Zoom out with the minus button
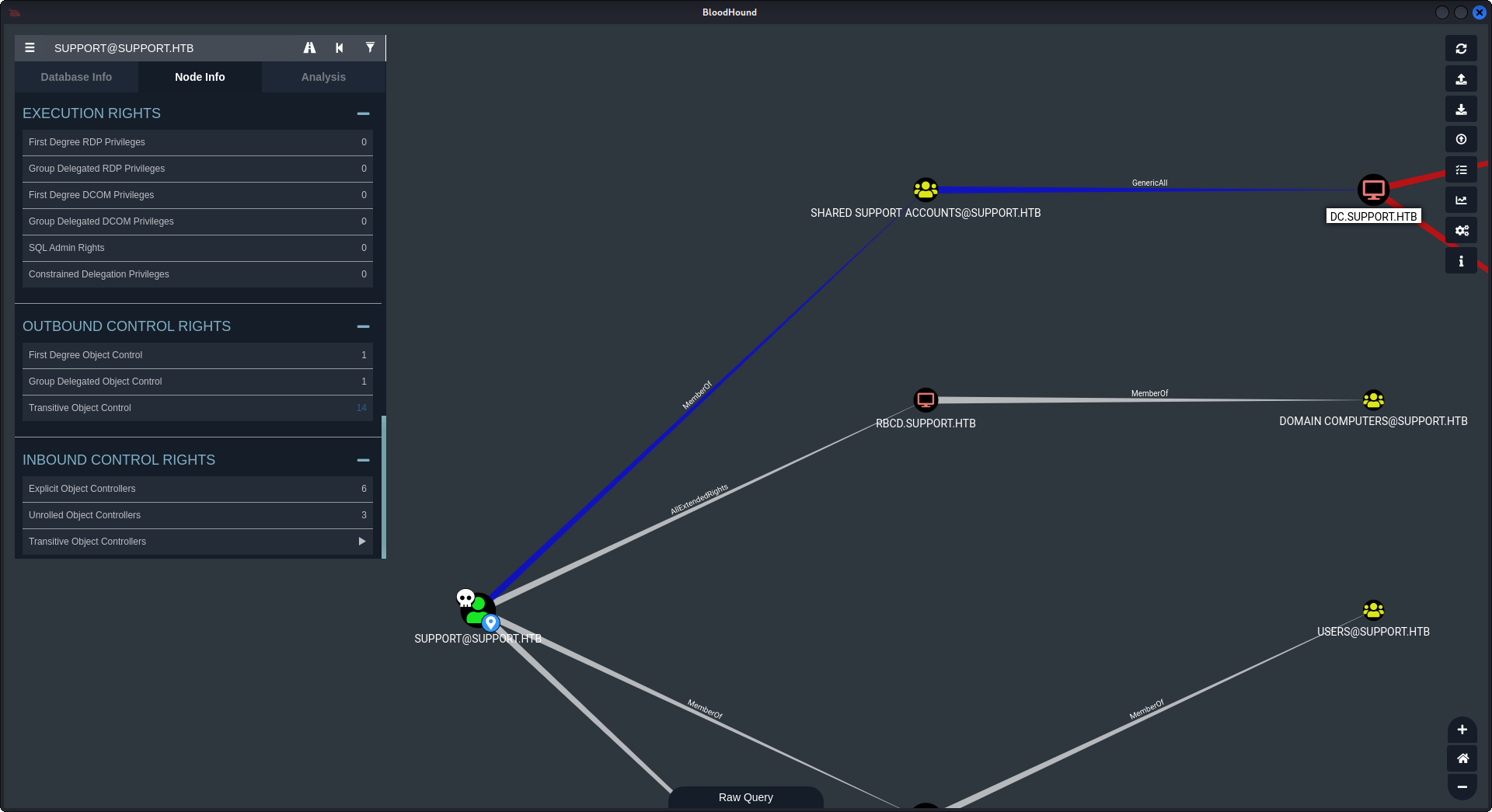The width and height of the screenshot is (1492, 812). pyautogui.click(x=1462, y=786)
